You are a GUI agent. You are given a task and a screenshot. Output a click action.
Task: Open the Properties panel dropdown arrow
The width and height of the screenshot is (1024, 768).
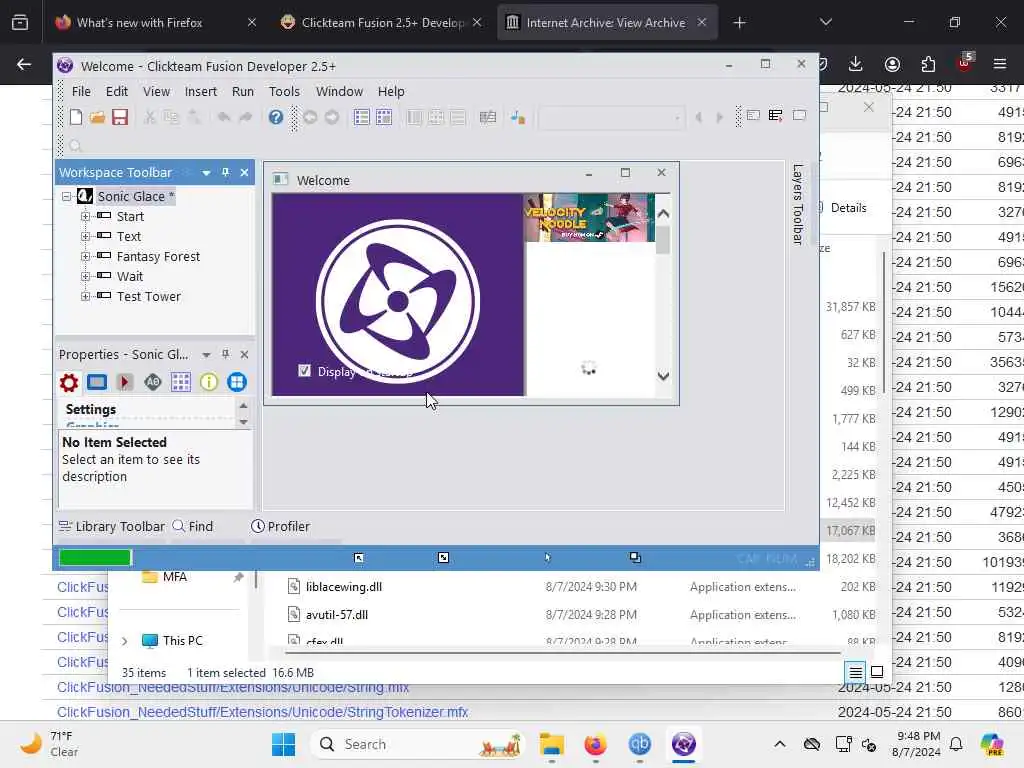click(206, 355)
